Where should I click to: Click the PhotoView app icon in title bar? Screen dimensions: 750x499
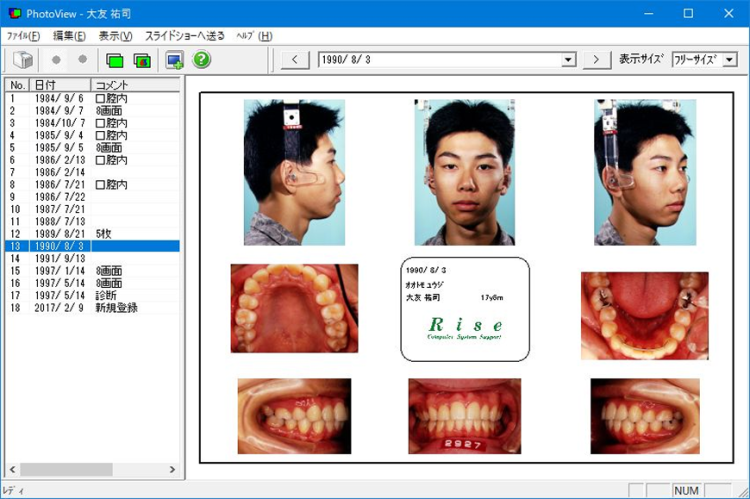point(13,13)
